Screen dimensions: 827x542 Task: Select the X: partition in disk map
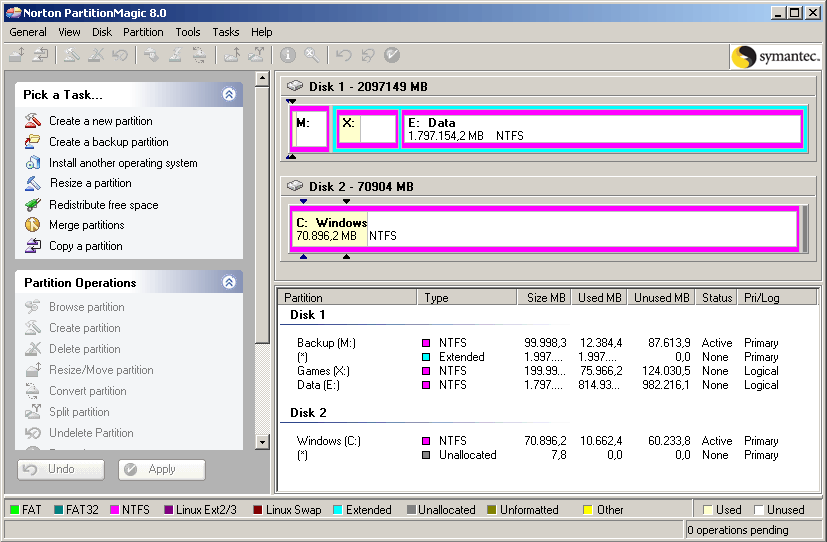(367, 129)
